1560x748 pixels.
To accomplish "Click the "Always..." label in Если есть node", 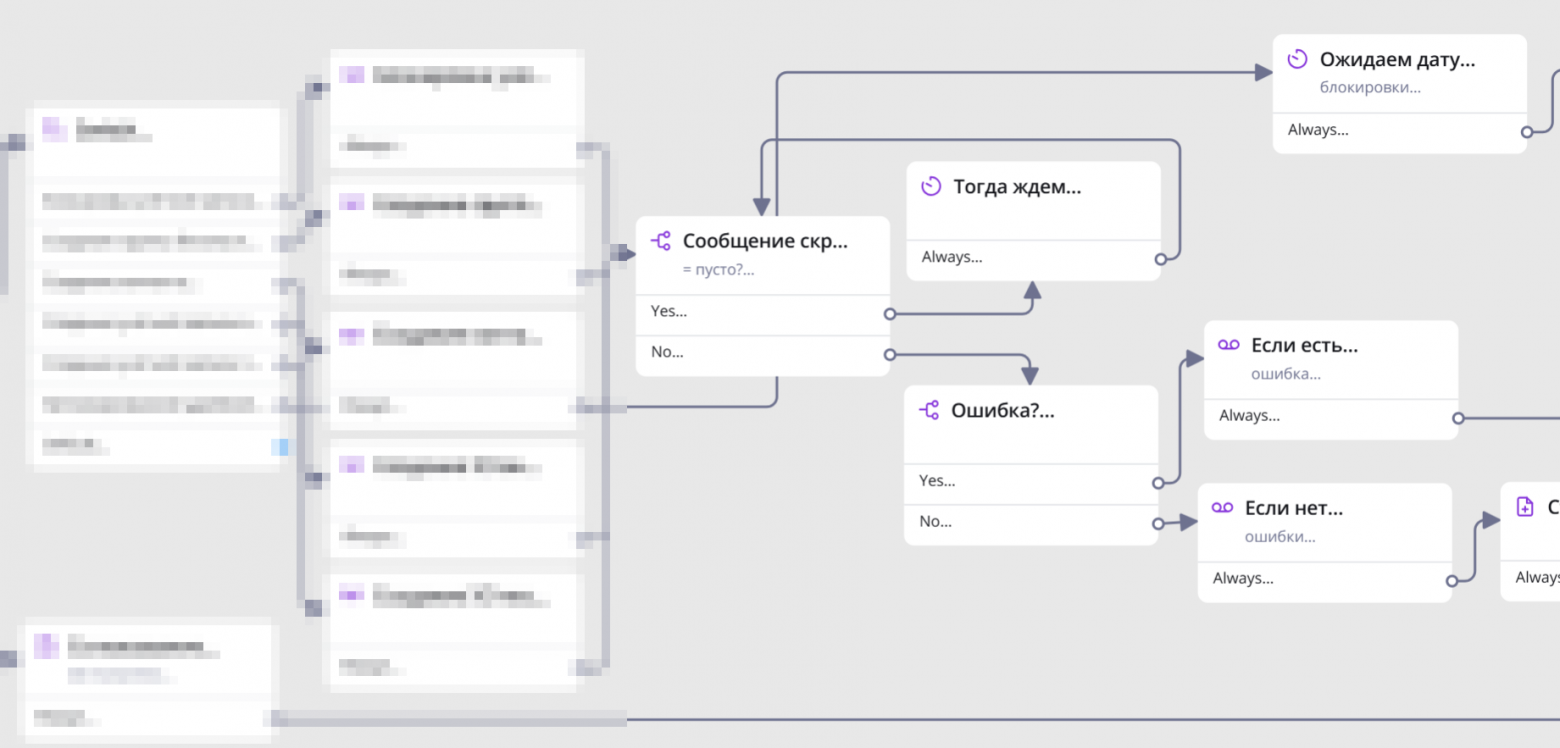I will 1250,415.
